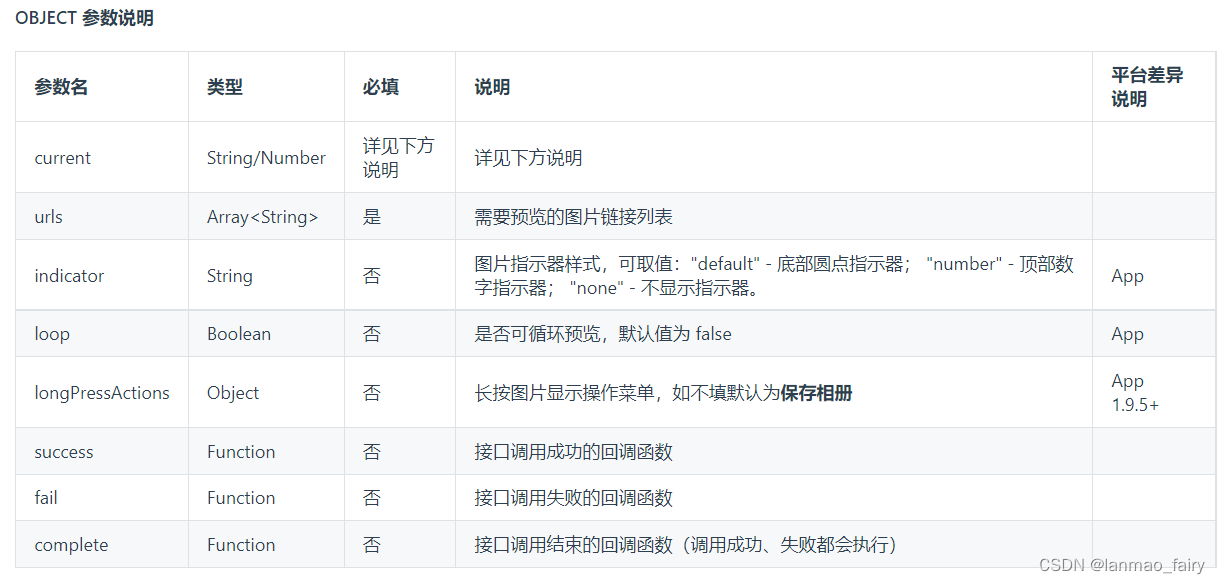This screenshot has height=584, width=1220.
Task: Click the "Function" cell in the success row
Action: [241, 452]
